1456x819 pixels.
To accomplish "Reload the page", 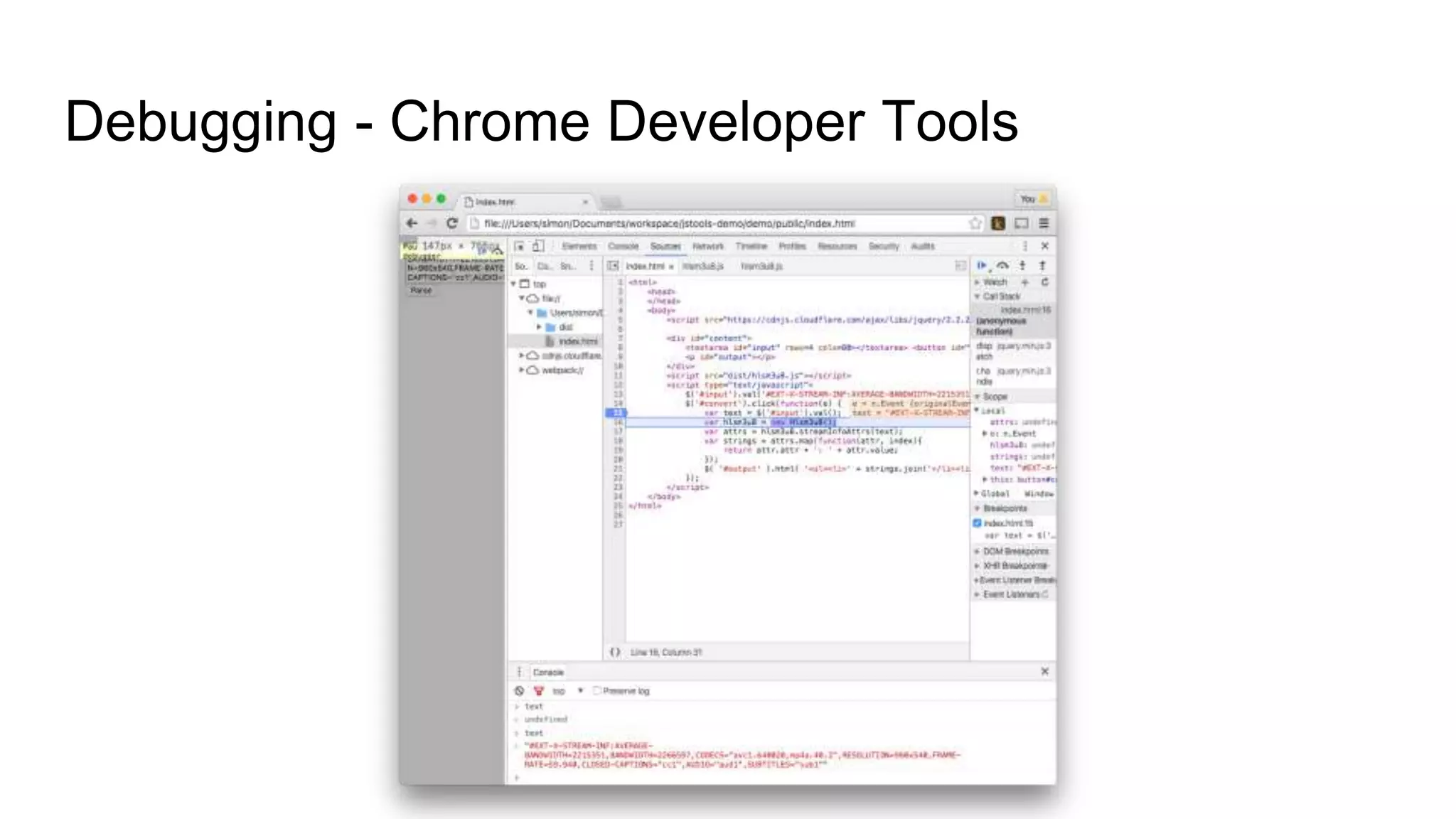I will [x=451, y=223].
